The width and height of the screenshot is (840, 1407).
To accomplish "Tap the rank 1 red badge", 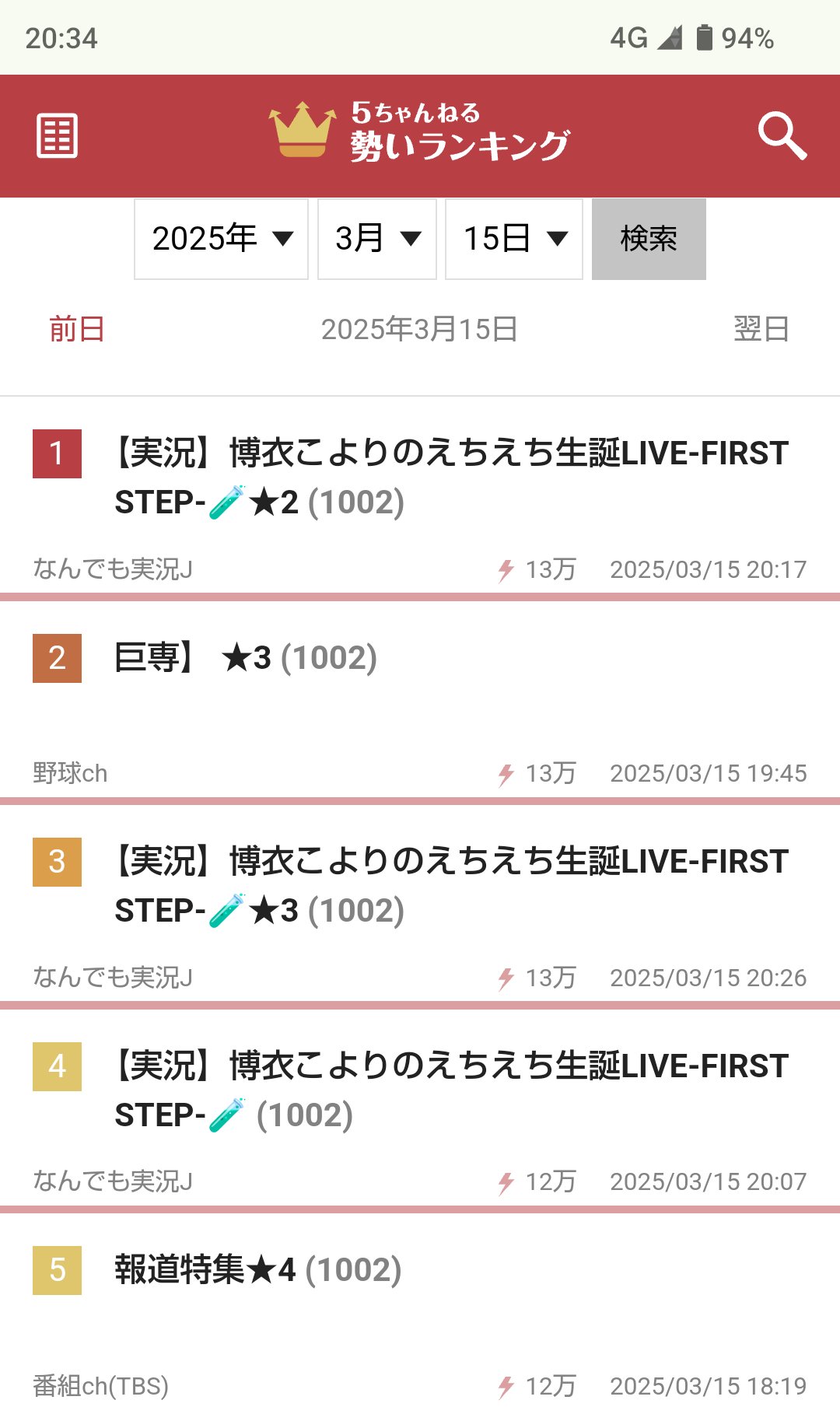I will click(57, 453).
